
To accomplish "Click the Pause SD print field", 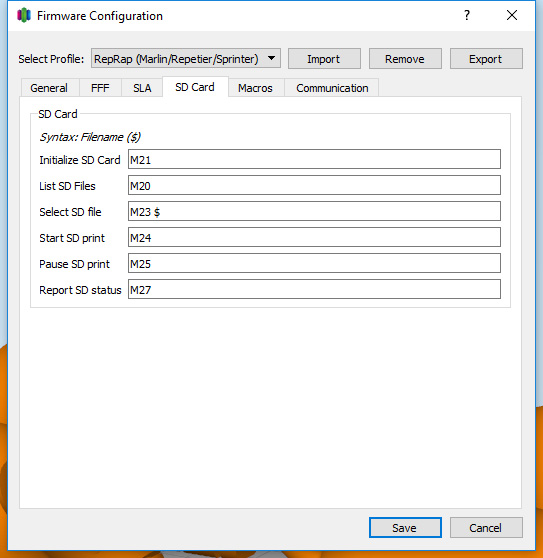I will pos(314,263).
